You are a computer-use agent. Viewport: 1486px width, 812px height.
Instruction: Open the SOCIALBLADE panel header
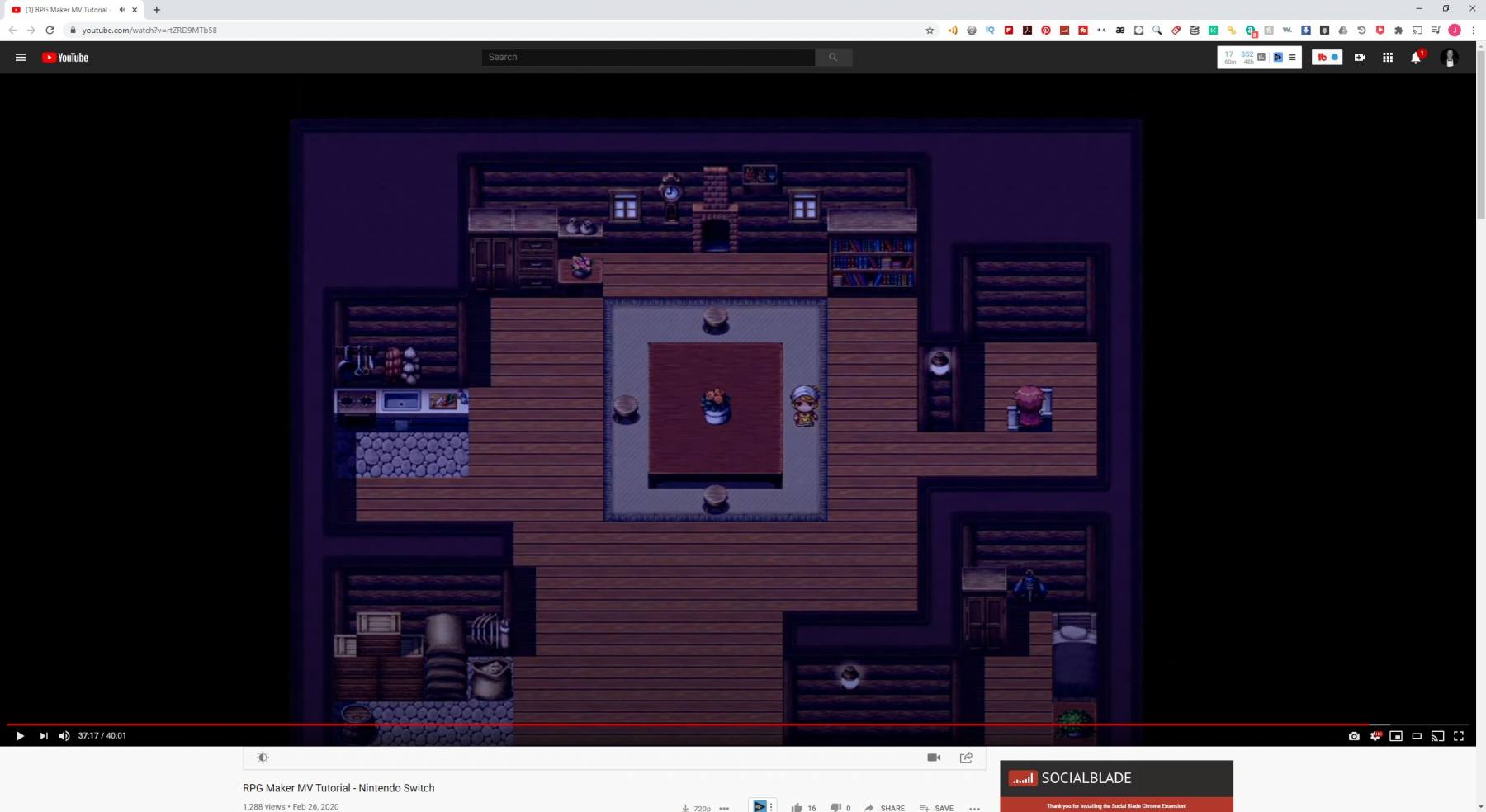tap(1116, 778)
